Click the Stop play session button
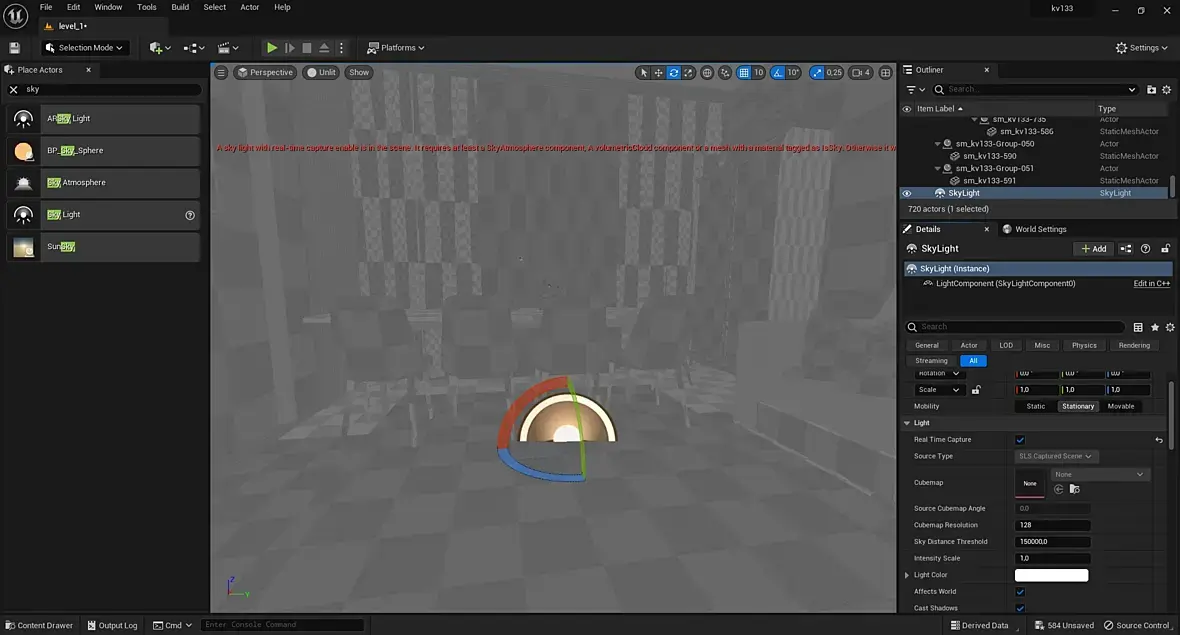This screenshot has height=635, width=1180. click(307, 47)
